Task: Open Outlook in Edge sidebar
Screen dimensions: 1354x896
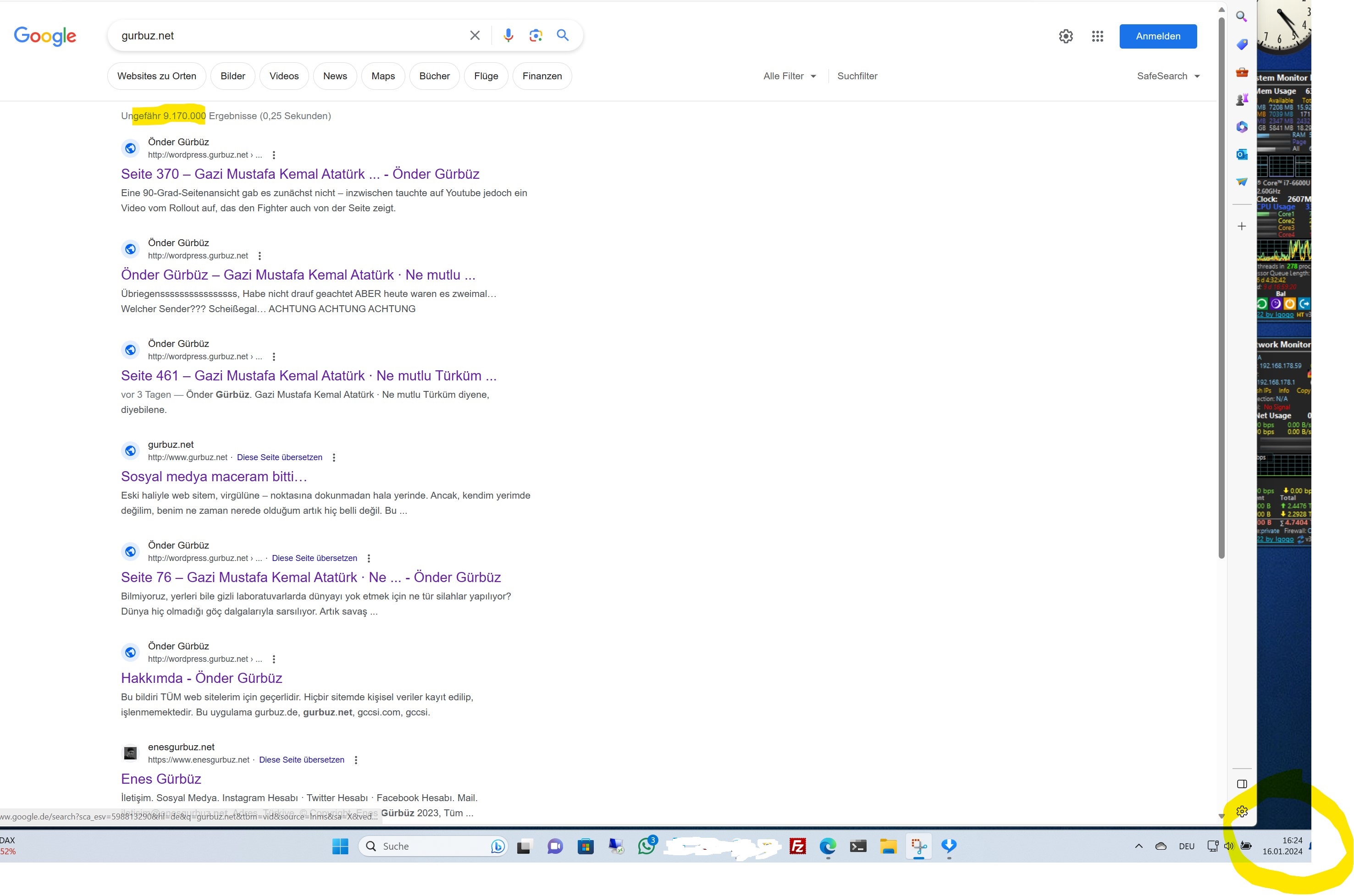Action: [1241, 154]
